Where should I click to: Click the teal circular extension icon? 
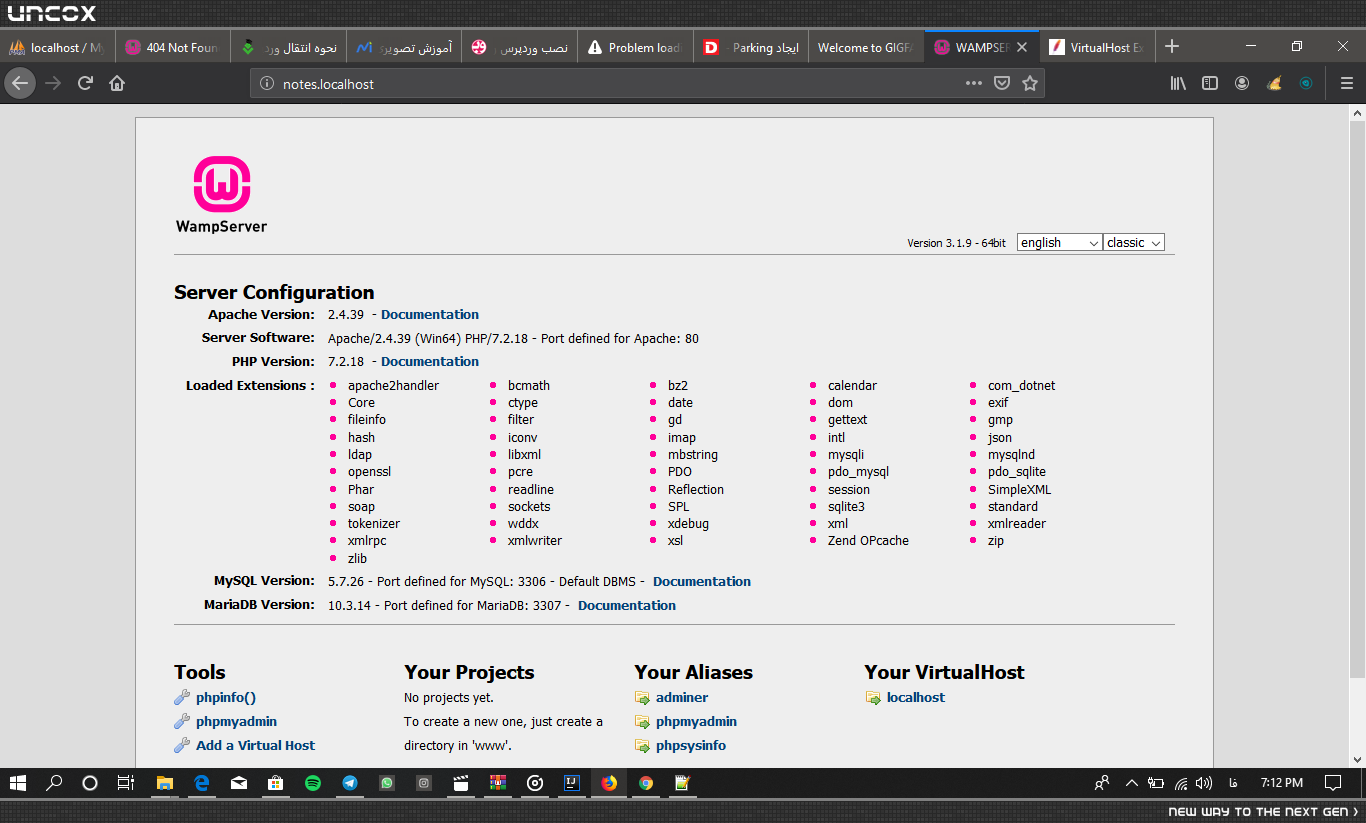click(1306, 83)
